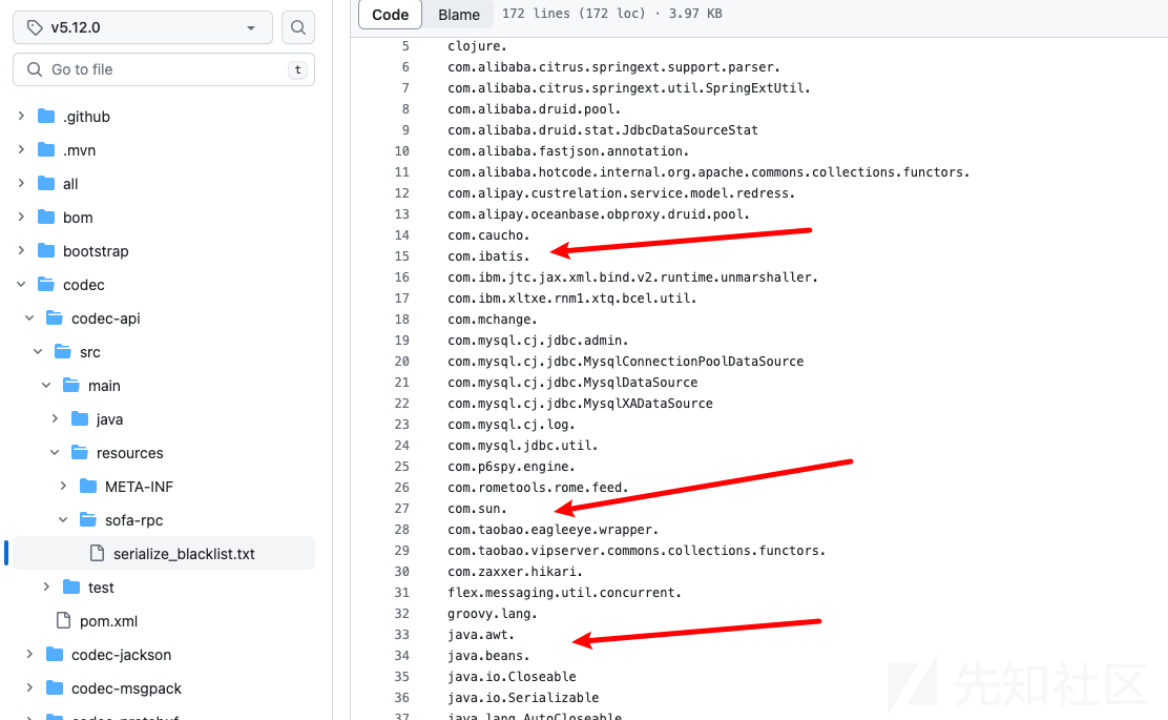Image resolution: width=1168 pixels, height=720 pixels.
Task: Click the codec-api folder icon
Action: [54, 318]
